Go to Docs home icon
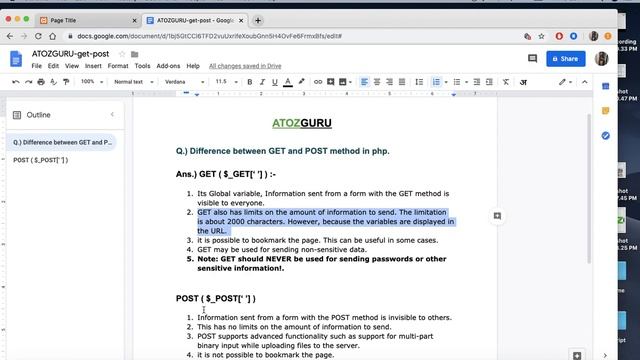 coord(16,59)
